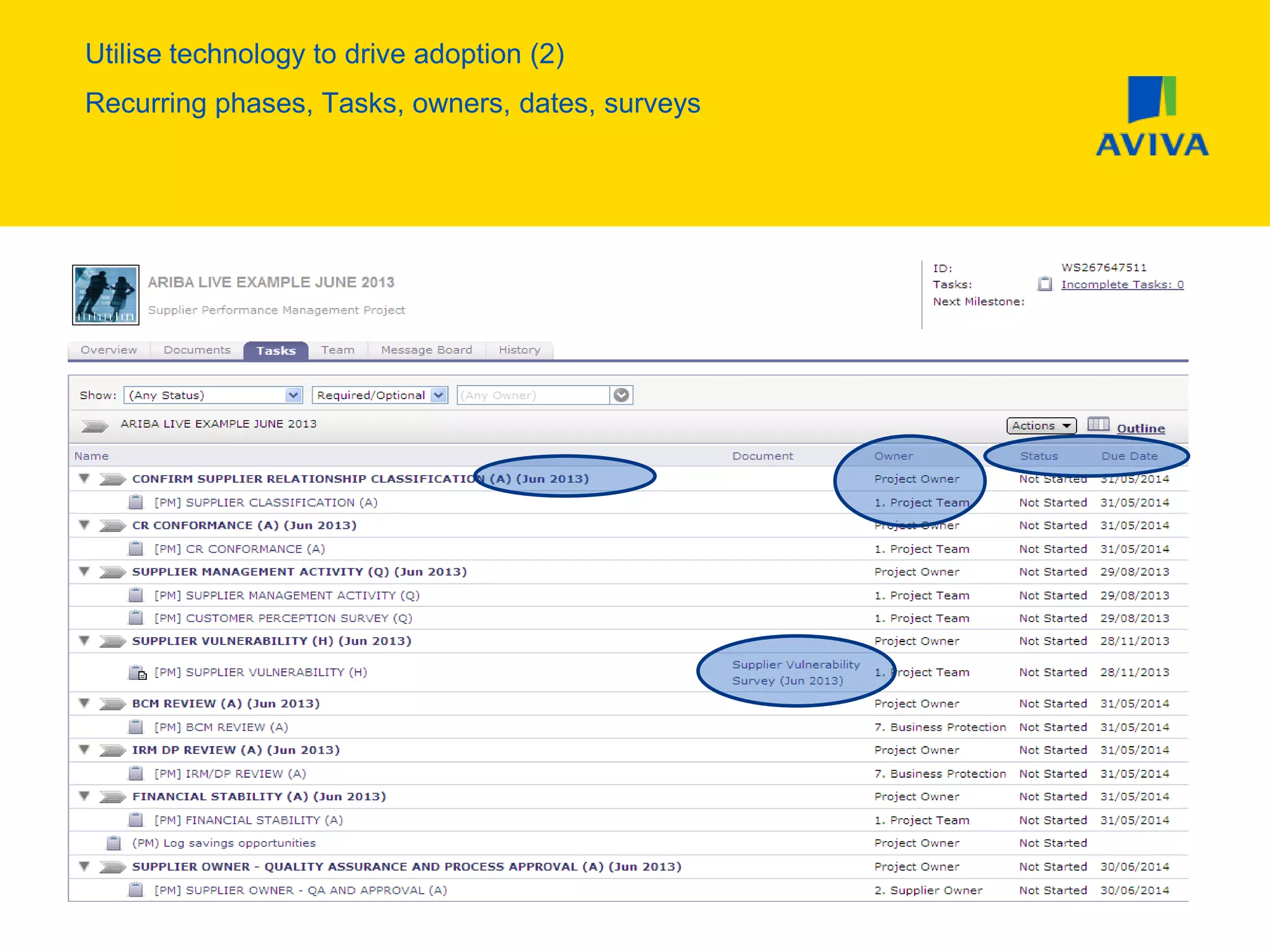
Task: Select the Tasks tab
Action: click(x=276, y=351)
